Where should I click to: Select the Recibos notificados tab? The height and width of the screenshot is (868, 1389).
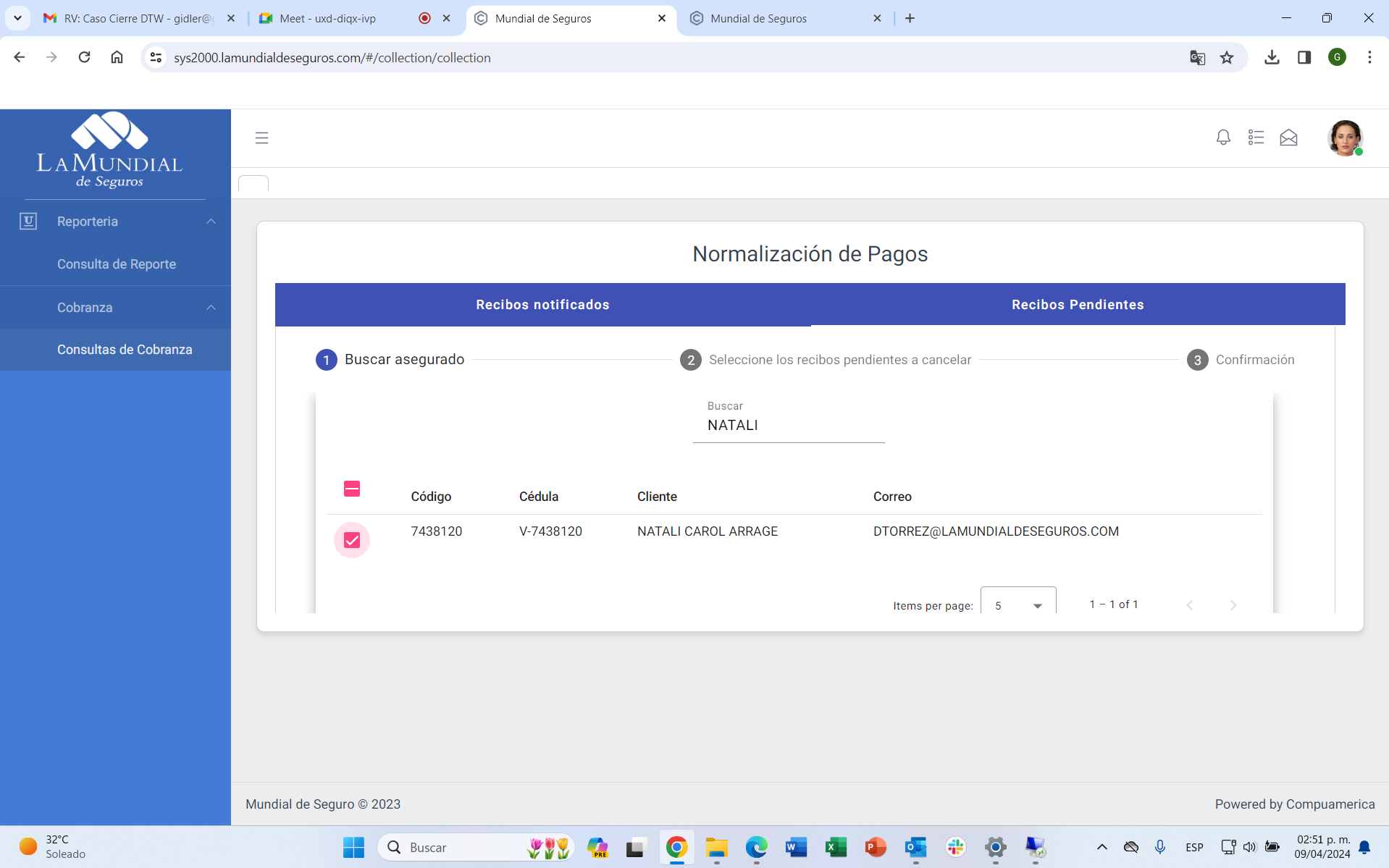click(542, 305)
